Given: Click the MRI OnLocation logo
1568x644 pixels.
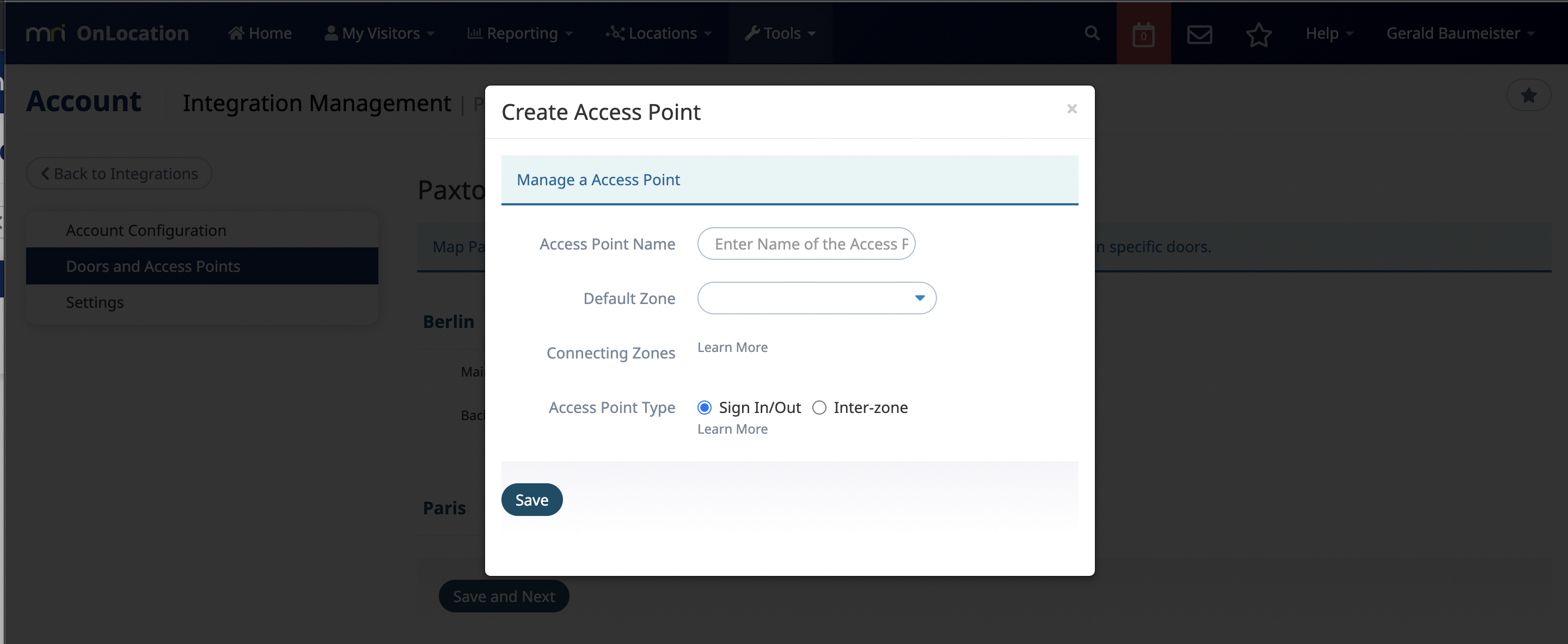Looking at the screenshot, I should point(107,33).
